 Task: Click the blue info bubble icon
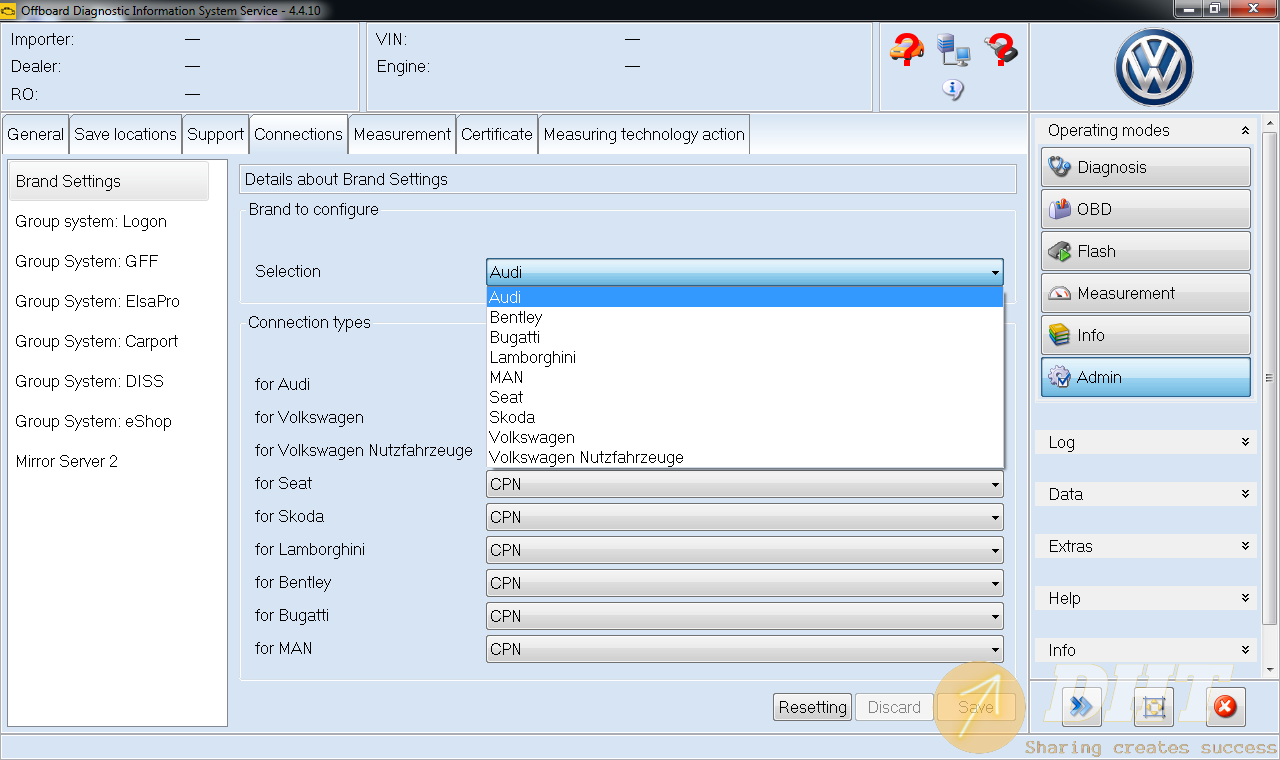[953, 90]
